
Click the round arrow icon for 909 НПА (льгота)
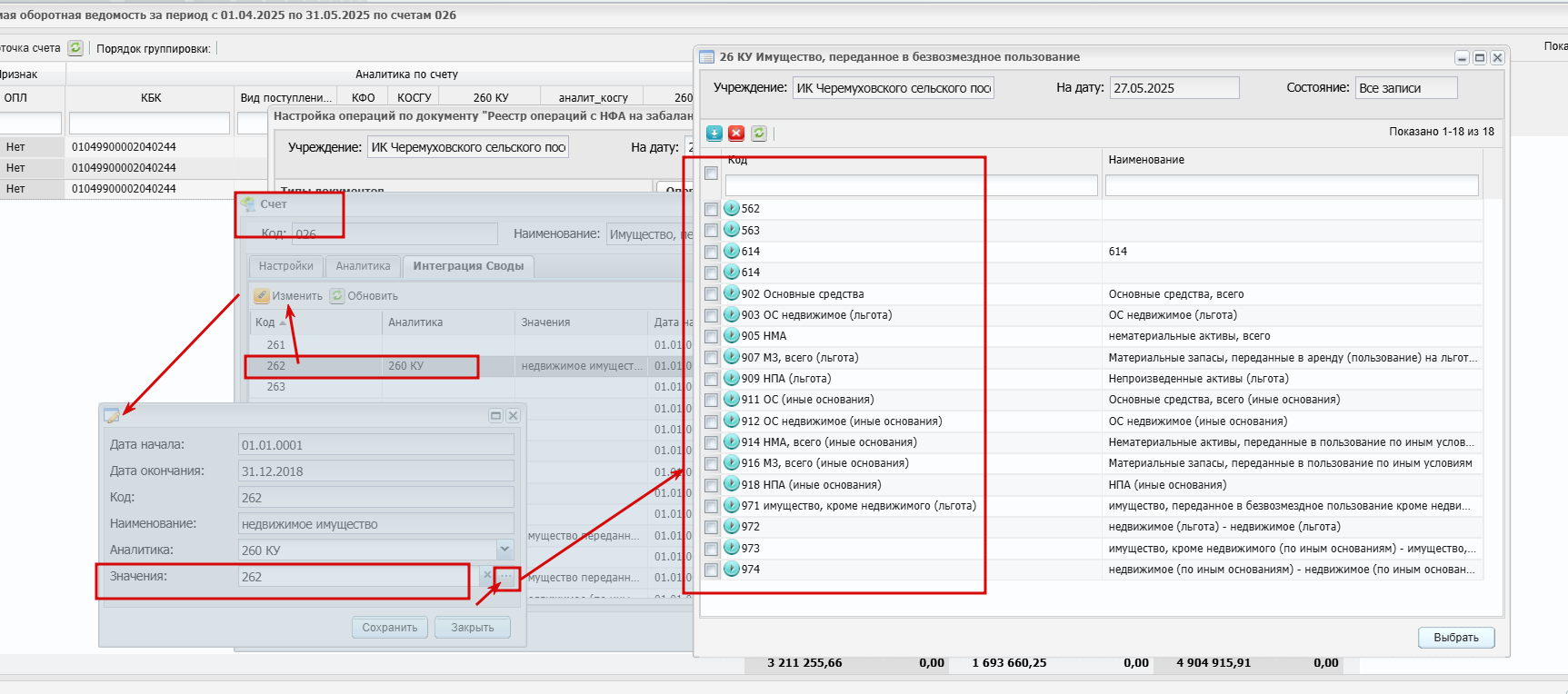point(732,378)
